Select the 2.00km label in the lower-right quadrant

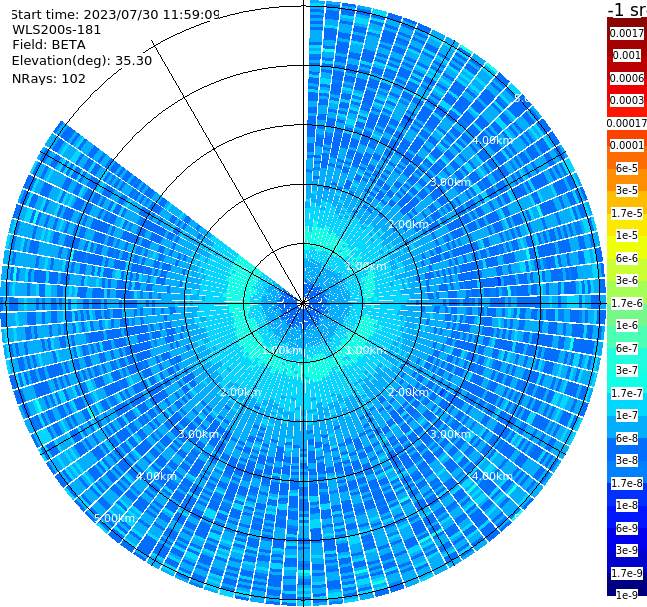click(x=408, y=392)
